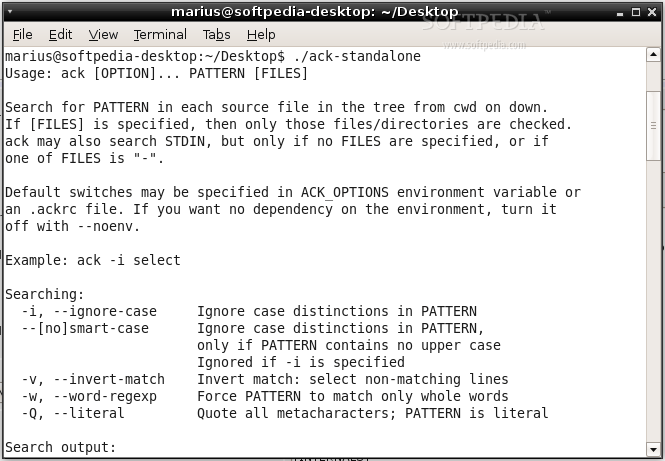Click the vertical scrollbar thumb
This screenshot has width=665, height=461.
click(x=653, y=126)
